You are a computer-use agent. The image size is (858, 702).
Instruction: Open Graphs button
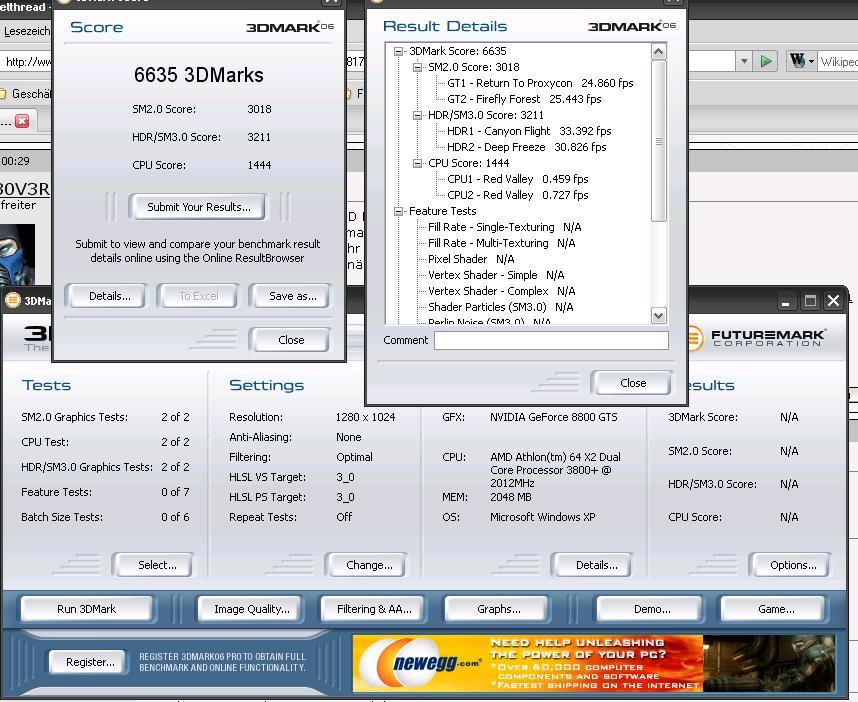click(x=497, y=609)
